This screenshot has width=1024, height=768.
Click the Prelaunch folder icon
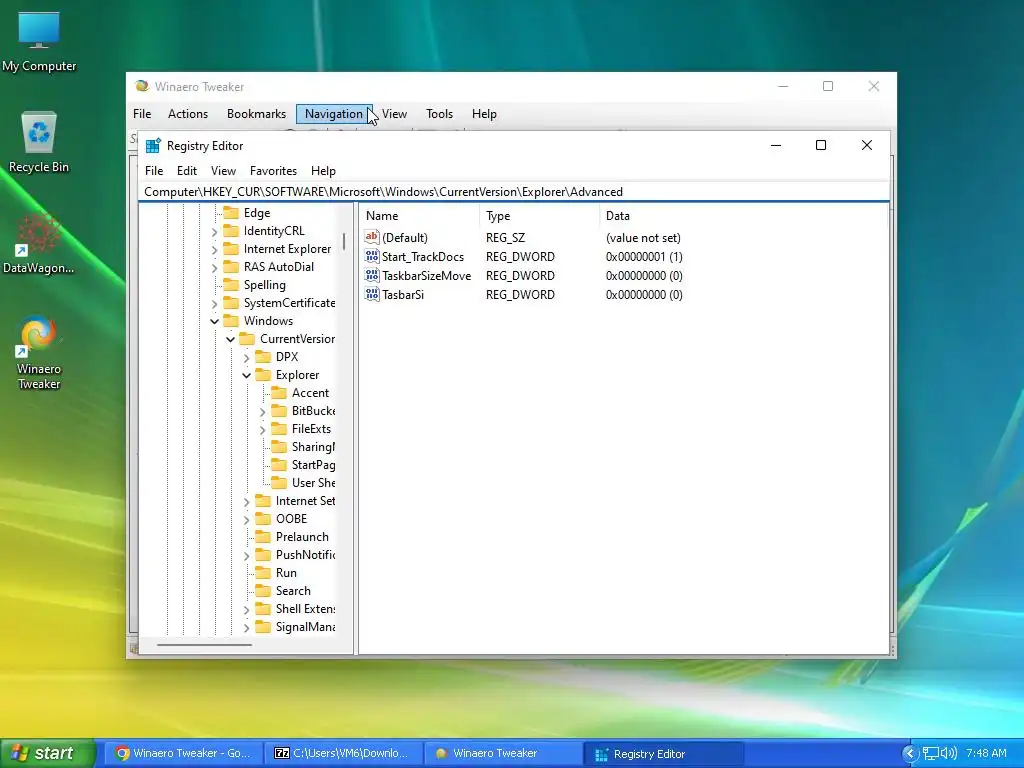263,536
